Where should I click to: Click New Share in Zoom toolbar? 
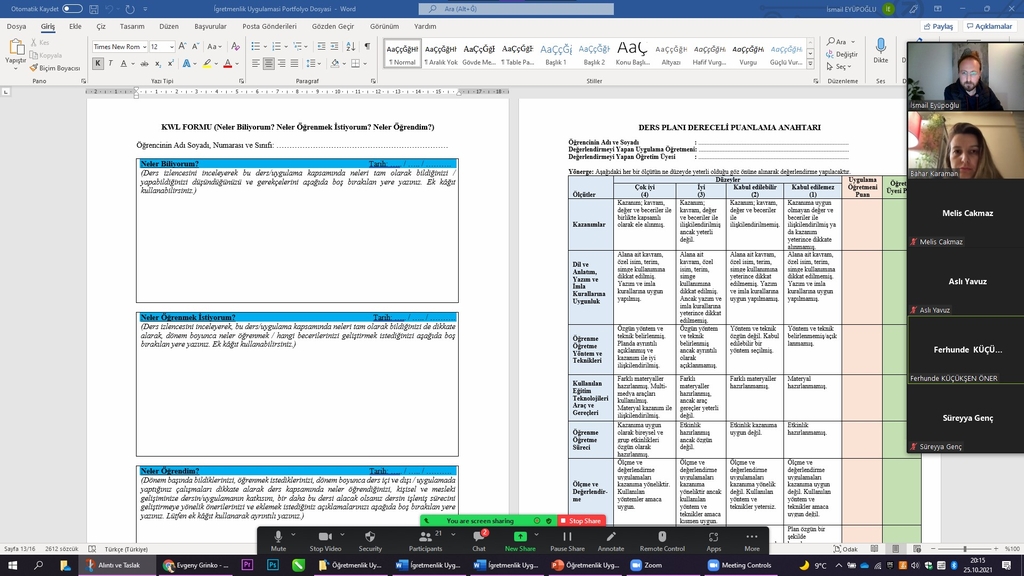coord(520,540)
